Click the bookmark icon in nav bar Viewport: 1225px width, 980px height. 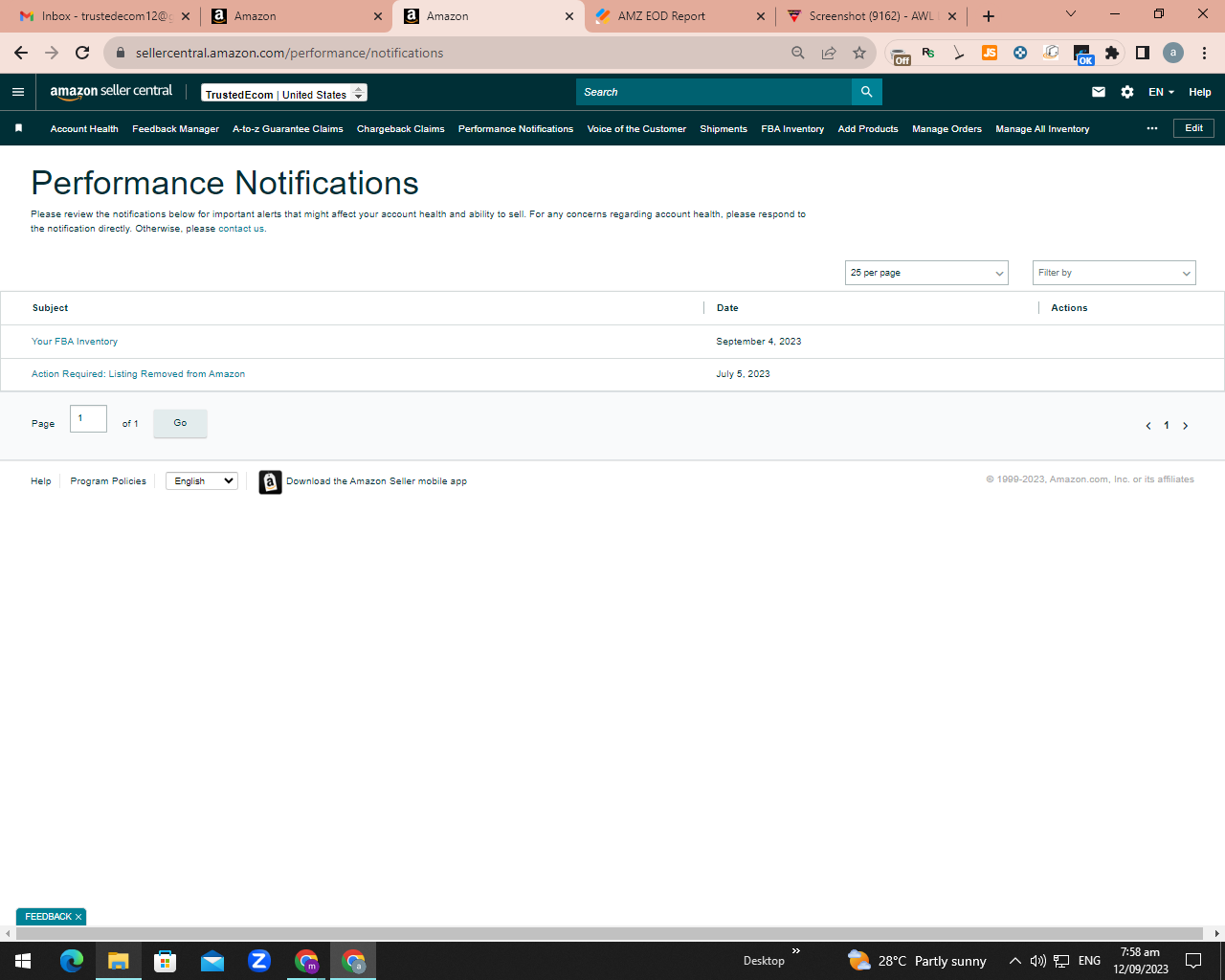coord(18,128)
